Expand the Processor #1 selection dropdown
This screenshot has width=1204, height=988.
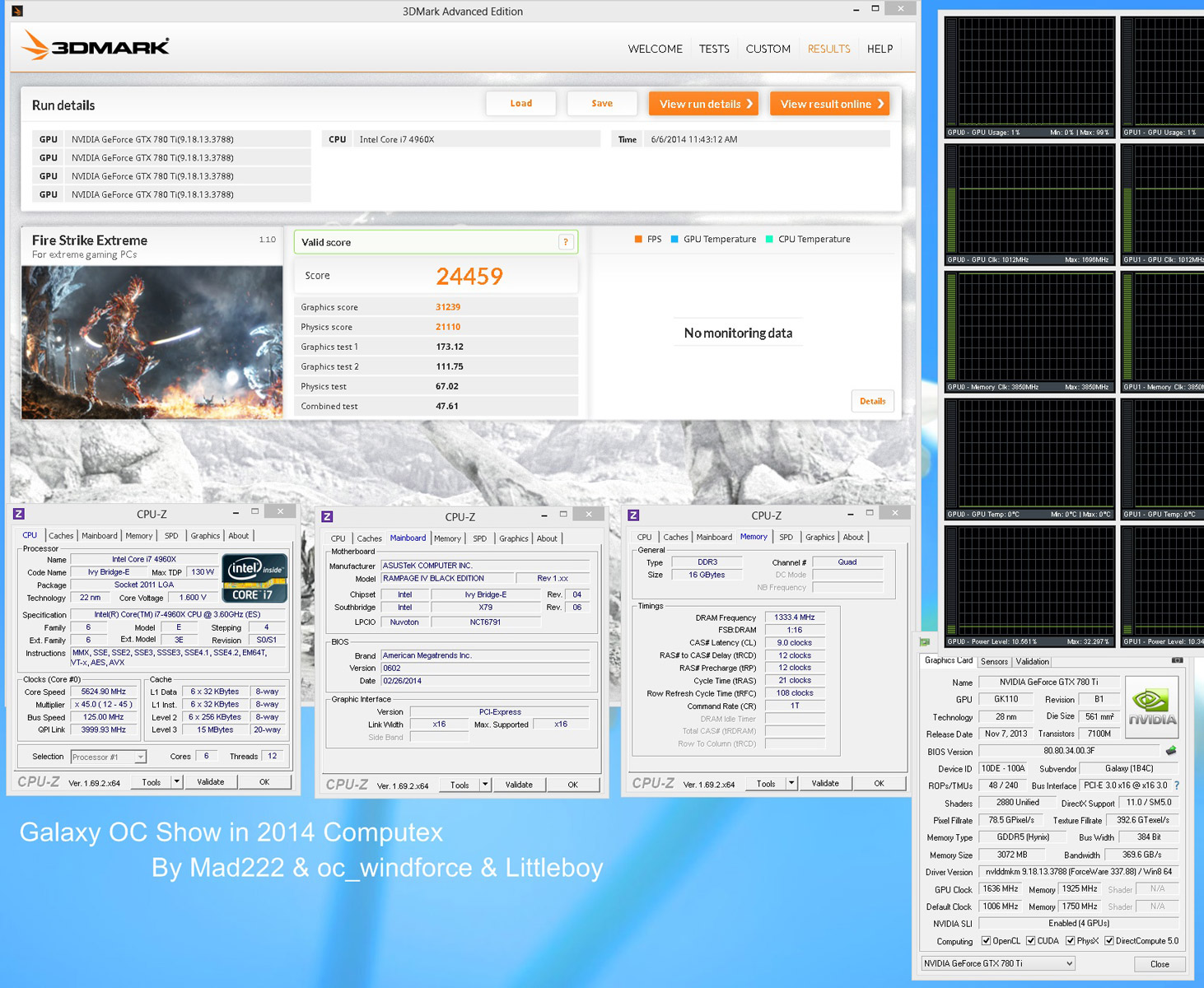pyautogui.click(x=140, y=757)
